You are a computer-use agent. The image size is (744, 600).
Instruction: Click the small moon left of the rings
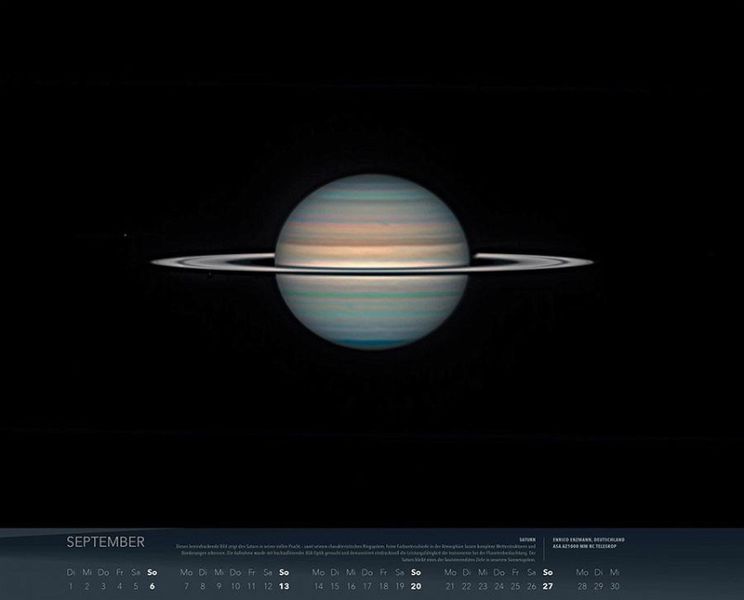point(124,237)
